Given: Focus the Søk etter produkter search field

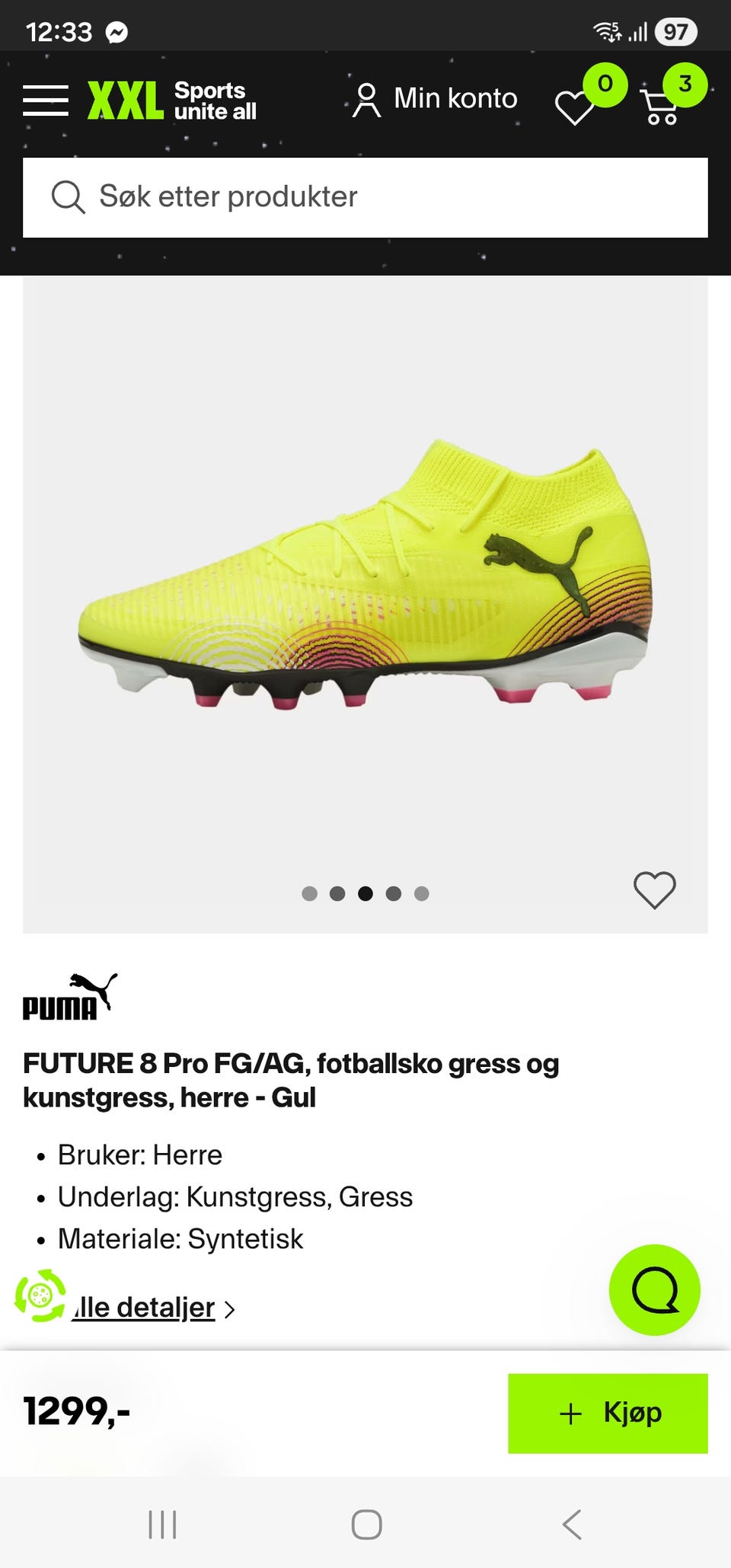Looking at the screenshot, I should point(365,197).
